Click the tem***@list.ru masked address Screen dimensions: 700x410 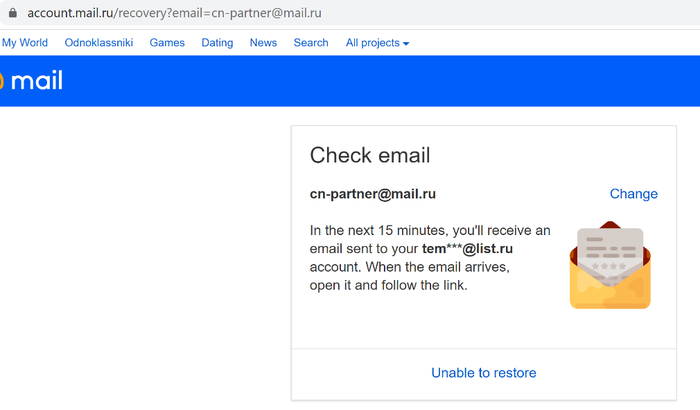(x=467, y=249)
